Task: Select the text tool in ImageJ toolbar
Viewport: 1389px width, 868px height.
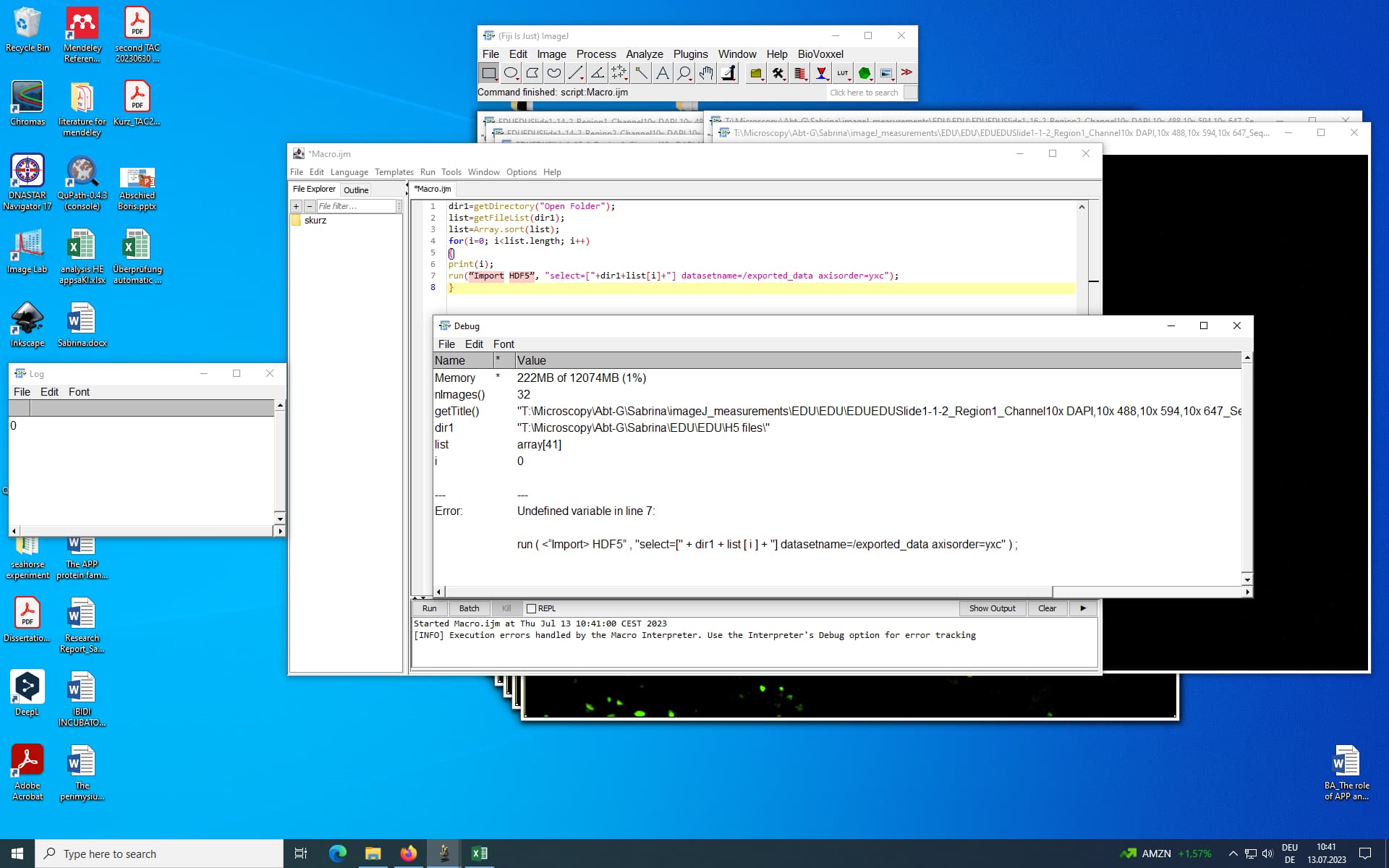Action: click(663, 72)
